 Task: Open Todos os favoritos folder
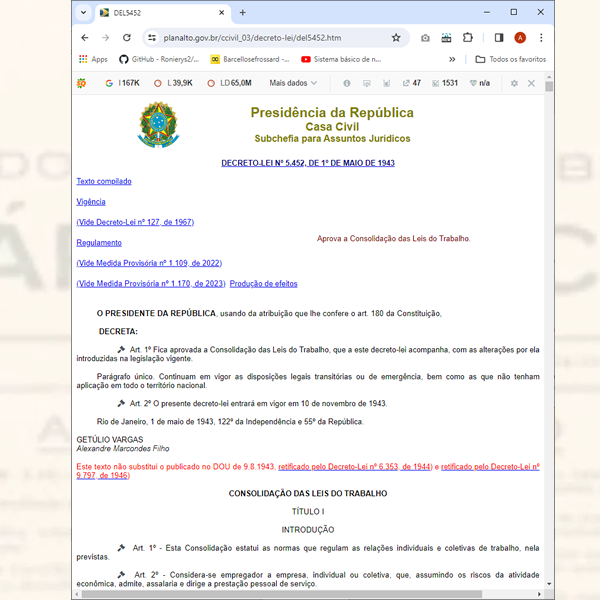click(x=510, y=59)
